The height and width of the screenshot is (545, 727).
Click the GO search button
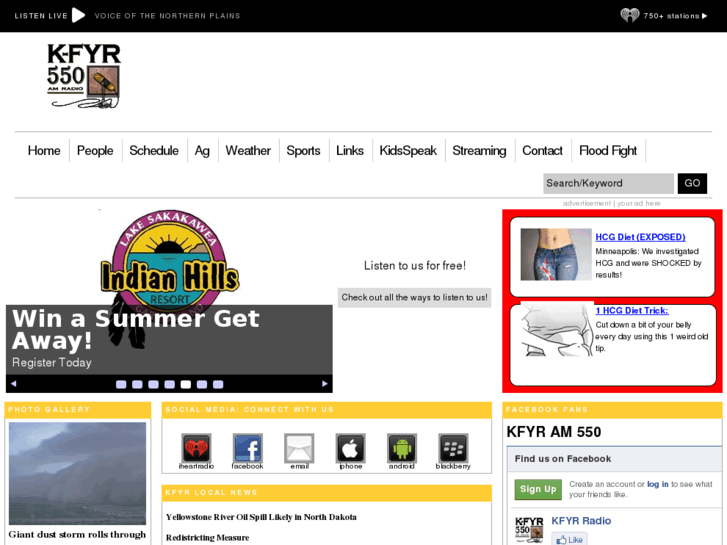point(692,183)
